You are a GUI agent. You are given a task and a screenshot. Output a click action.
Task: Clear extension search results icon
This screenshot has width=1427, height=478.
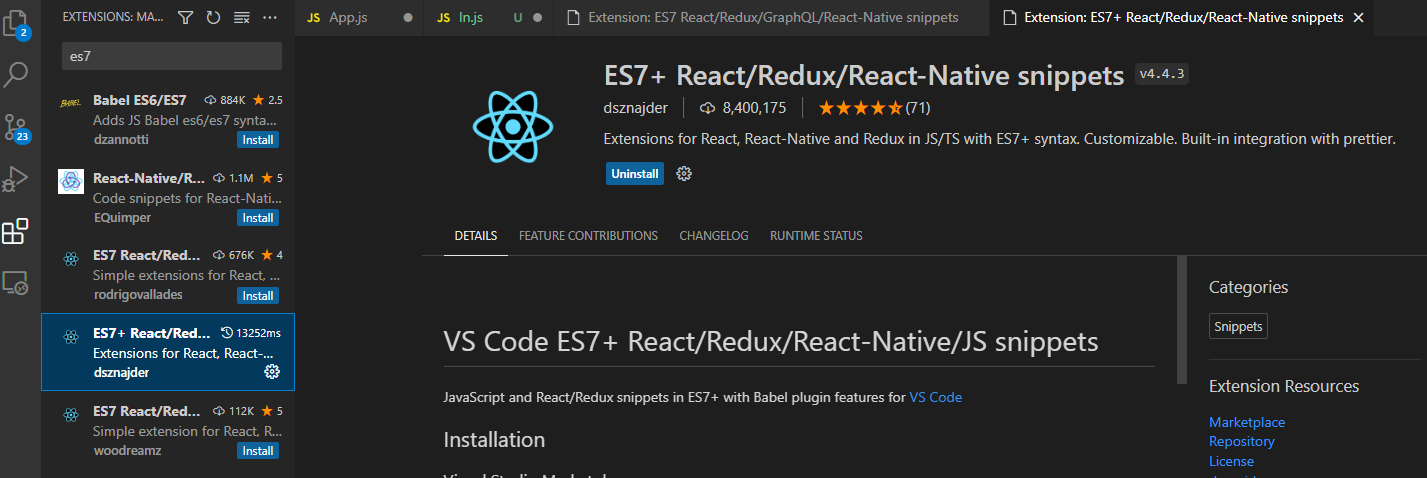(241, 17)
